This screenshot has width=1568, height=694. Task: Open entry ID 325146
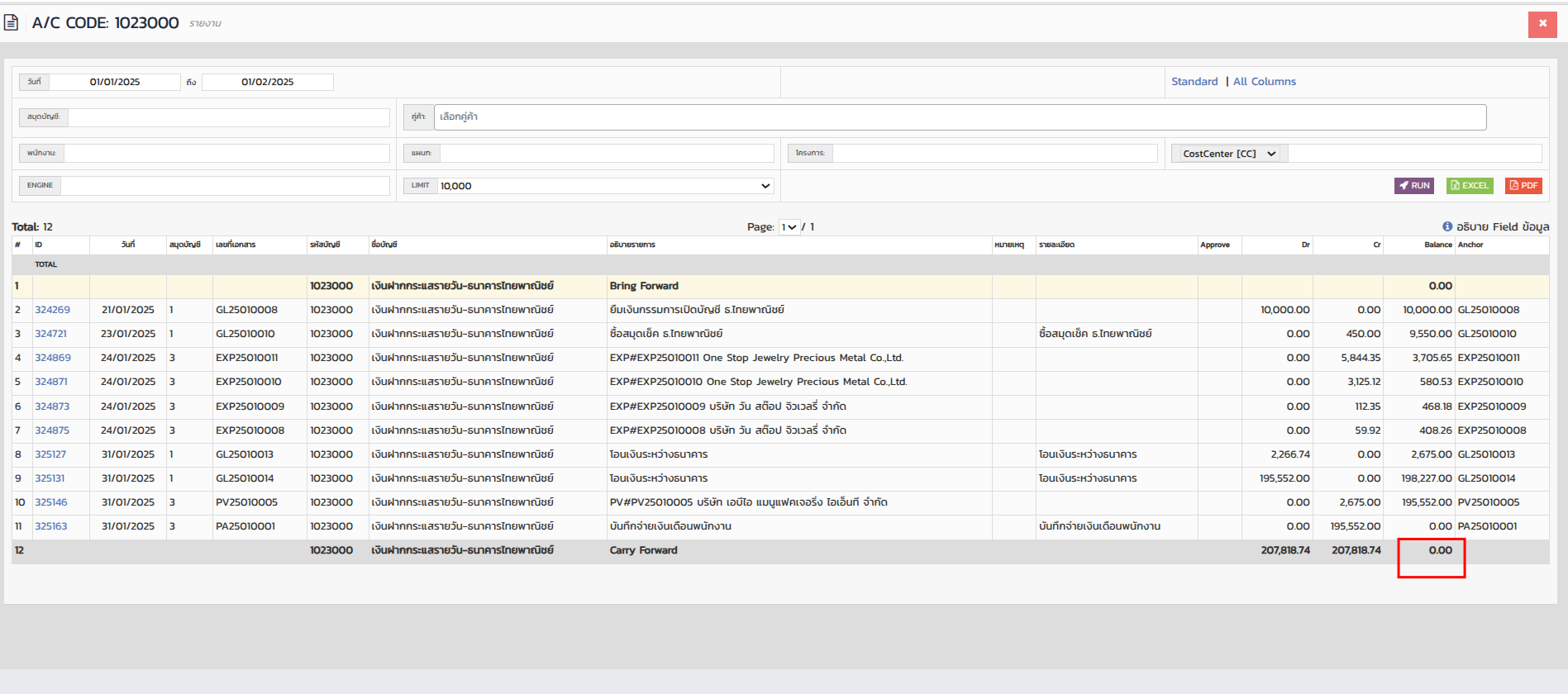click(51, 502)
